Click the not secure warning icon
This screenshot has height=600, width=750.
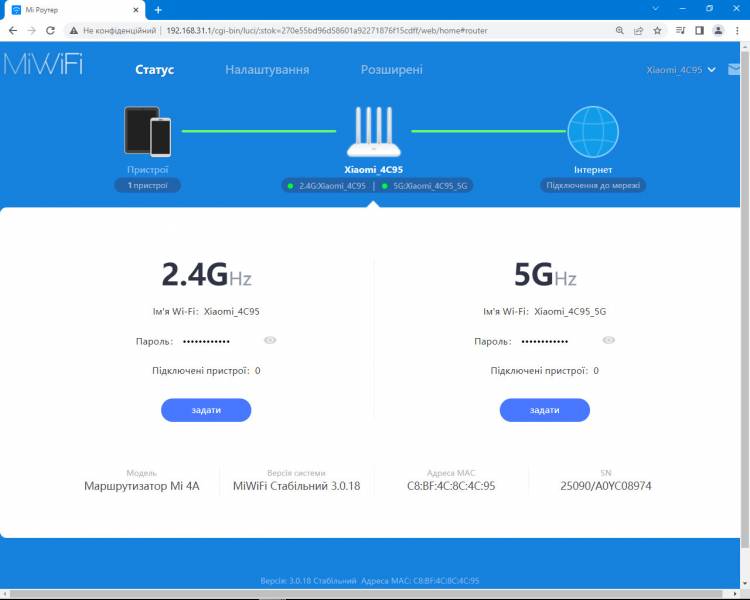coord(74,31)
